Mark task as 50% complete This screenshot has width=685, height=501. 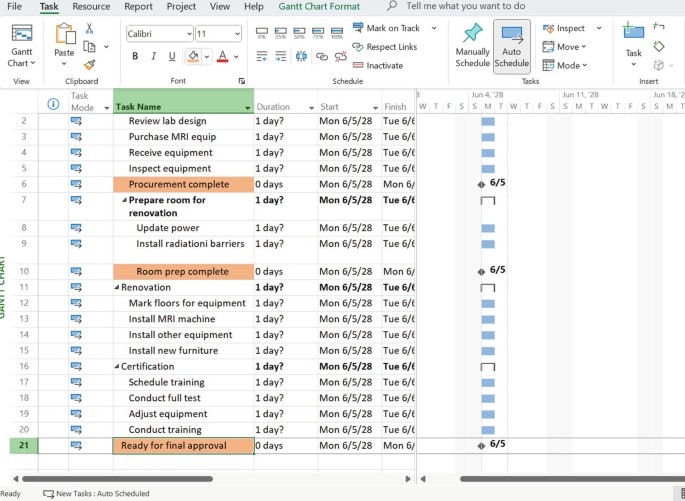point(301,33)
